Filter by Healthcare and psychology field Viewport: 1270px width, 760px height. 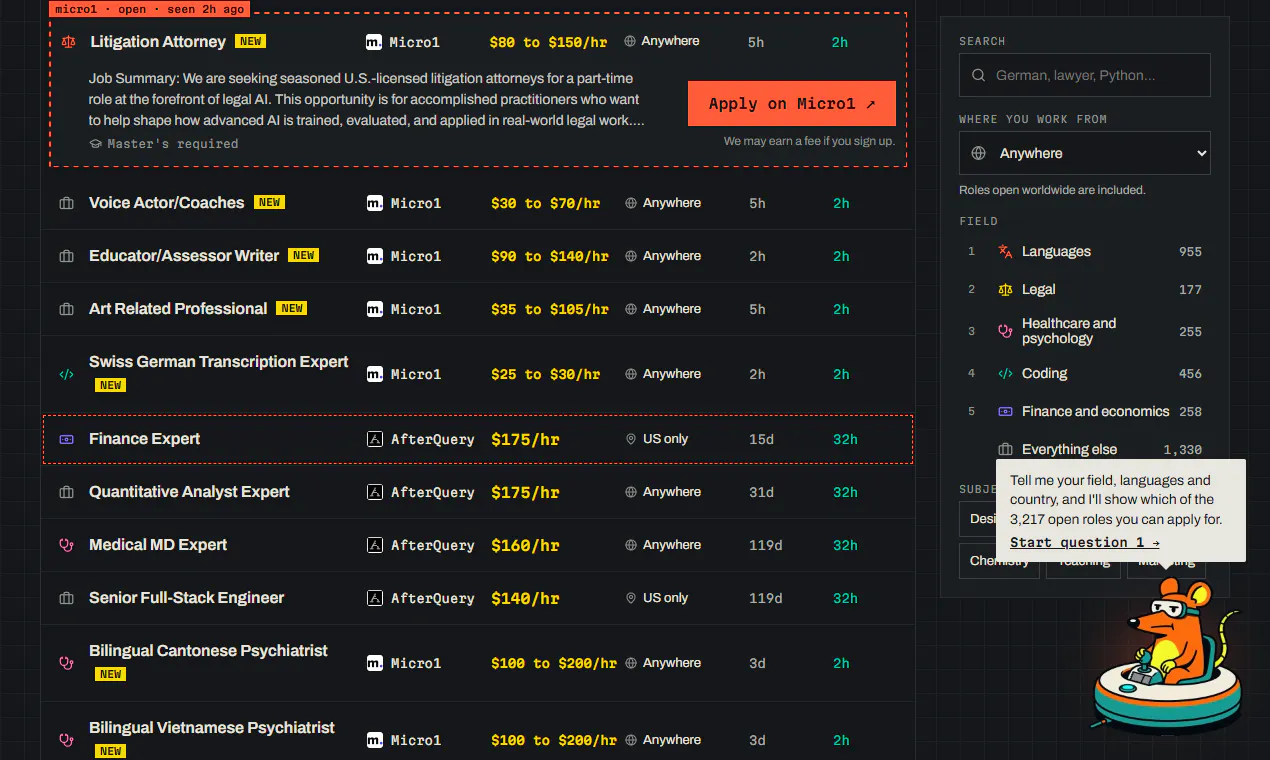(x=1085, y=331)
